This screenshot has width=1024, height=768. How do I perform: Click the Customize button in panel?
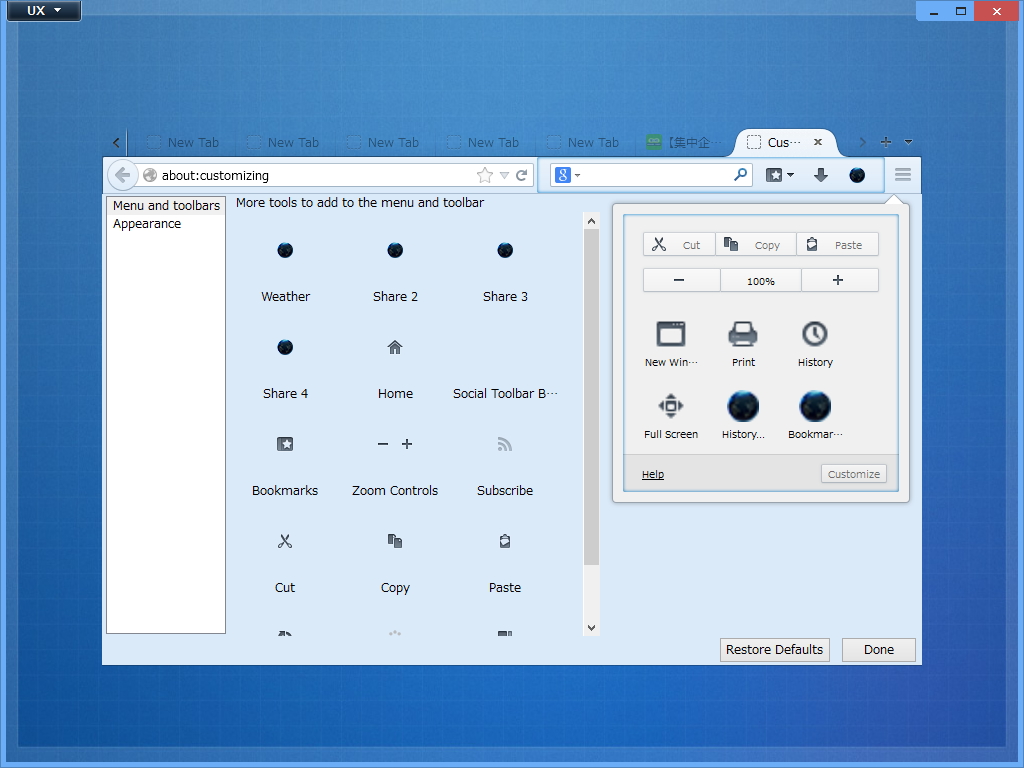[x=854, y=473]
